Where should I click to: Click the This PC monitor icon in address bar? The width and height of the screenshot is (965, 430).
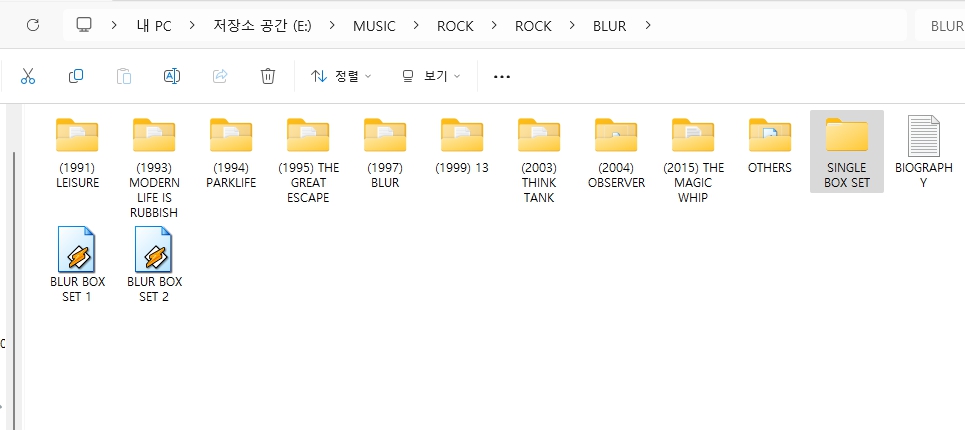coord(85,26)
